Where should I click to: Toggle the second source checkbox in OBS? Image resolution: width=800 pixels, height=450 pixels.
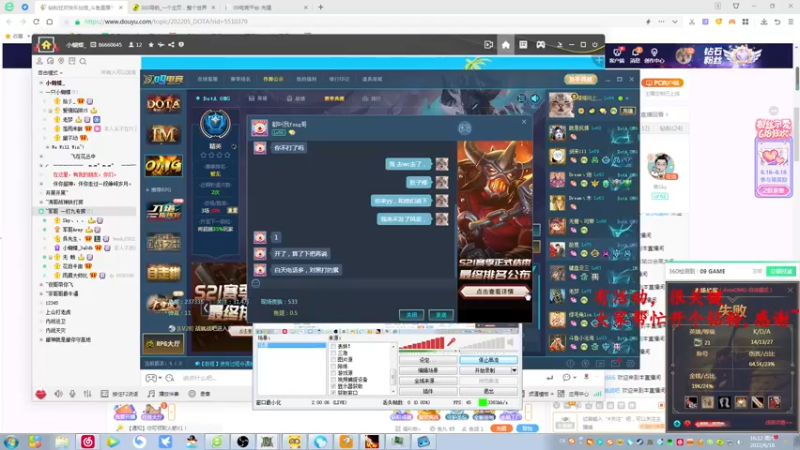[333, 353]
